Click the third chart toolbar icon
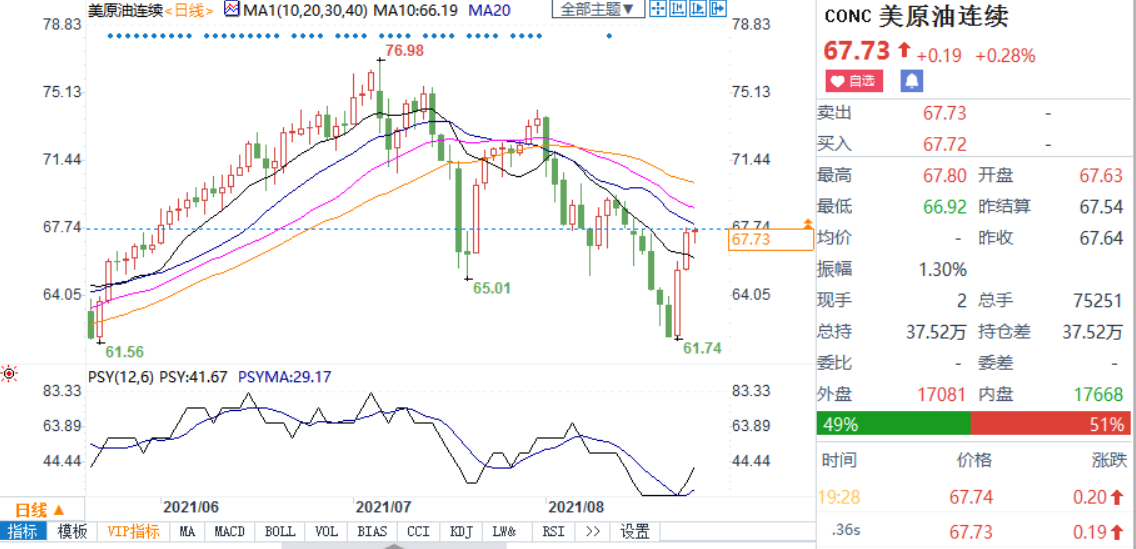The height and width of the screenshot is (549, 1136). (x=697, y=10)
